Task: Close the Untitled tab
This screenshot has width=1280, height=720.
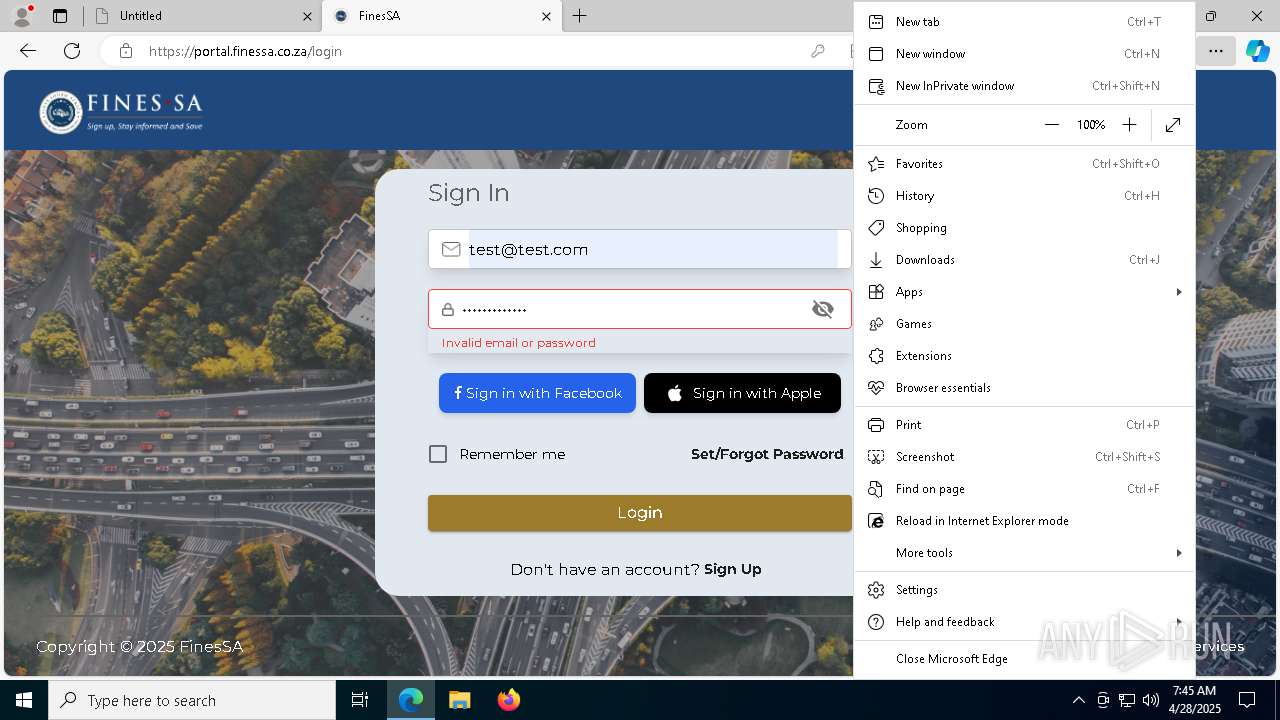Action: [307, 16]
